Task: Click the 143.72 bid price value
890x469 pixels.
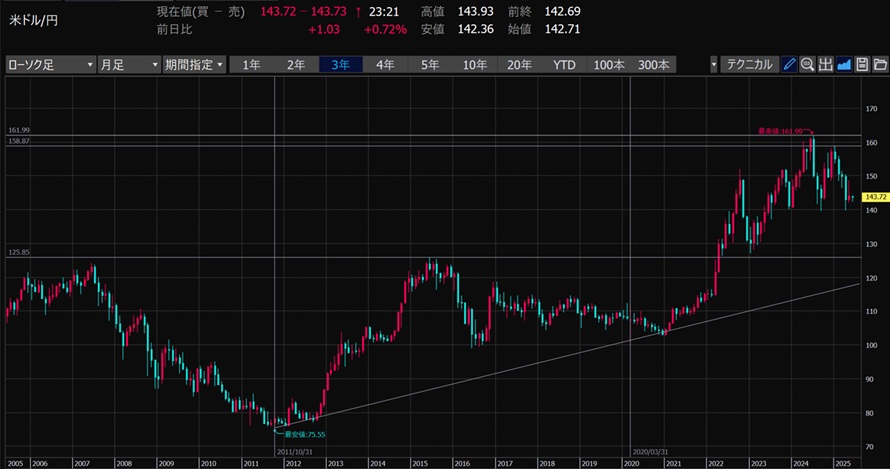Action: click(x=278, y=11)
